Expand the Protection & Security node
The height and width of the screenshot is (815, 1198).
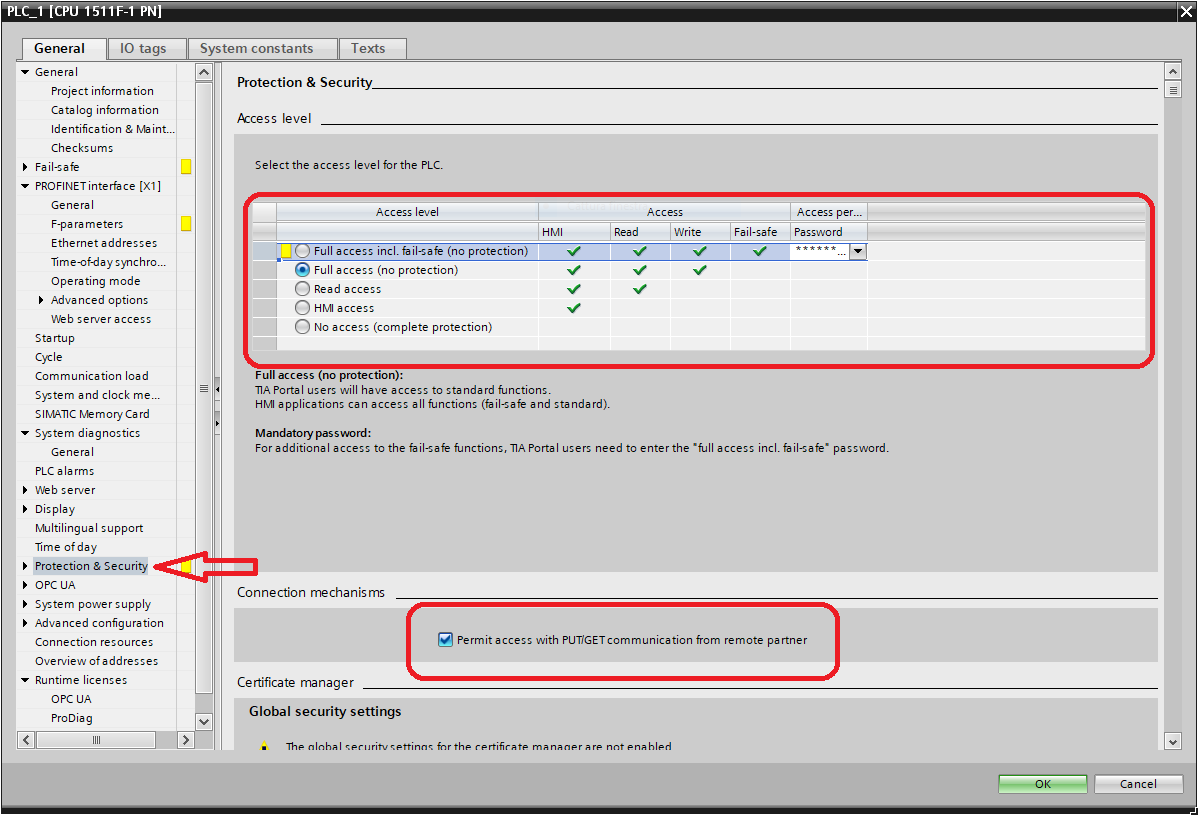point(25,566)
